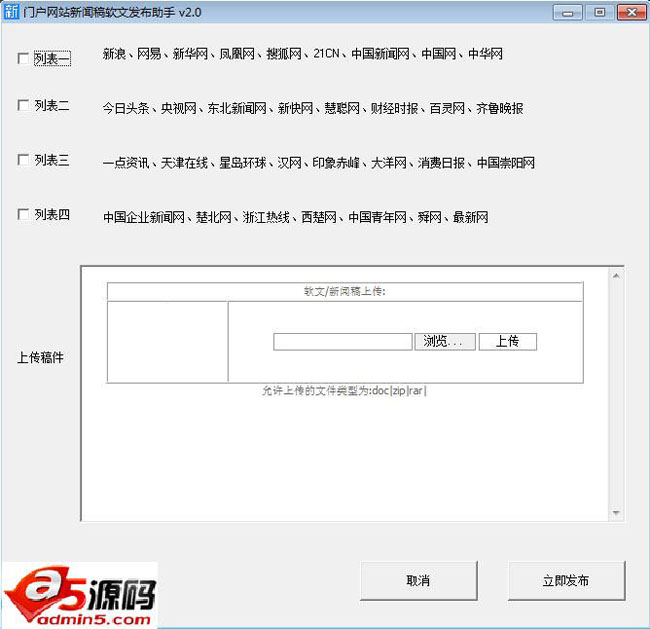Viewport: 650px width, 629px height.
Task: Click the site list starting with 今日头条
Action: 313,109
